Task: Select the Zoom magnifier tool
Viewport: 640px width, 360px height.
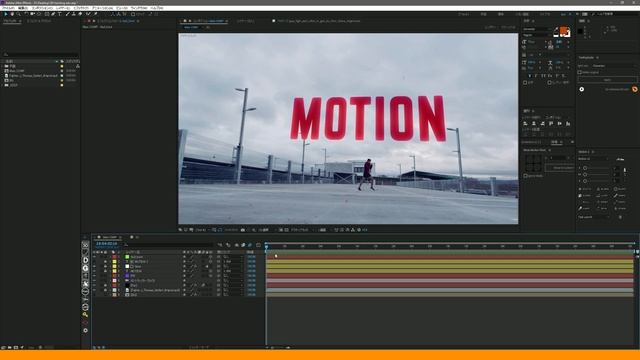Action: pos(19,14)
